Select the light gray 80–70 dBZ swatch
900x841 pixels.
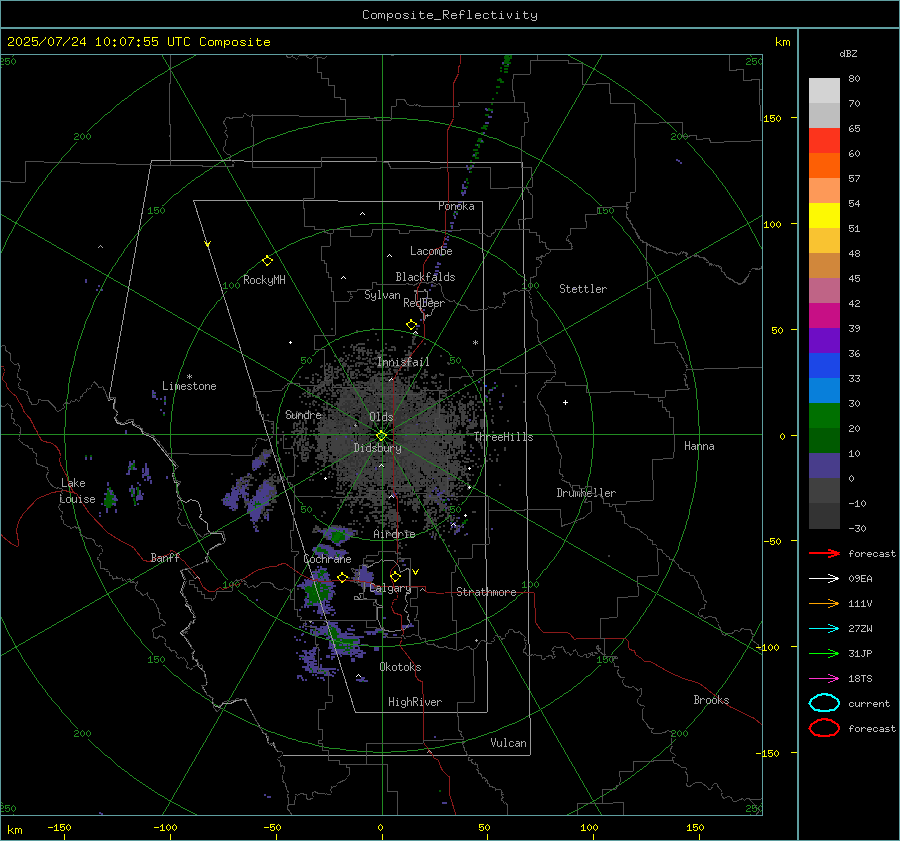tap(824, 91)
